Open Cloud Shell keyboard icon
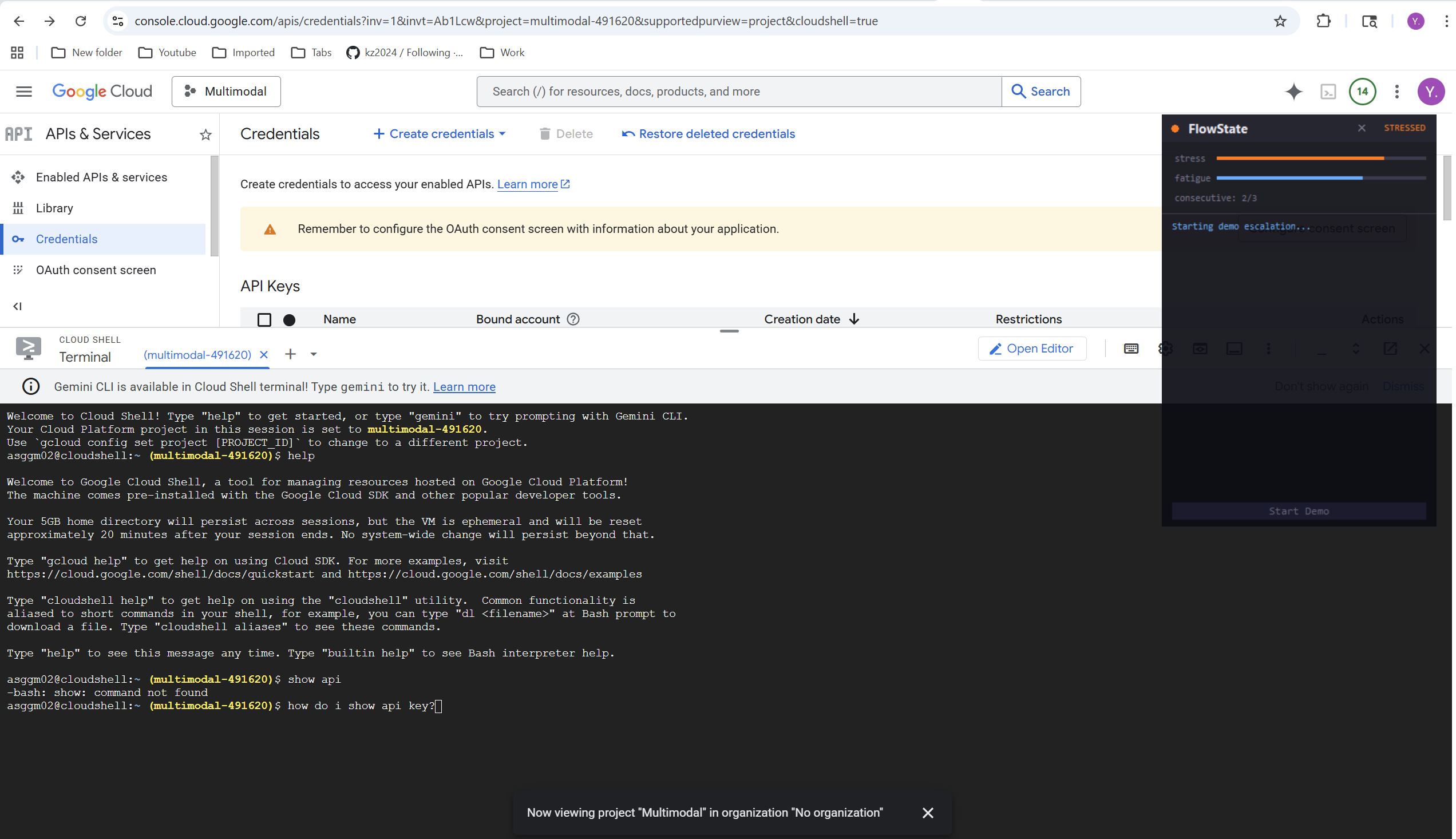This screenshot has width=1456, height=839. click(1130, 349)
